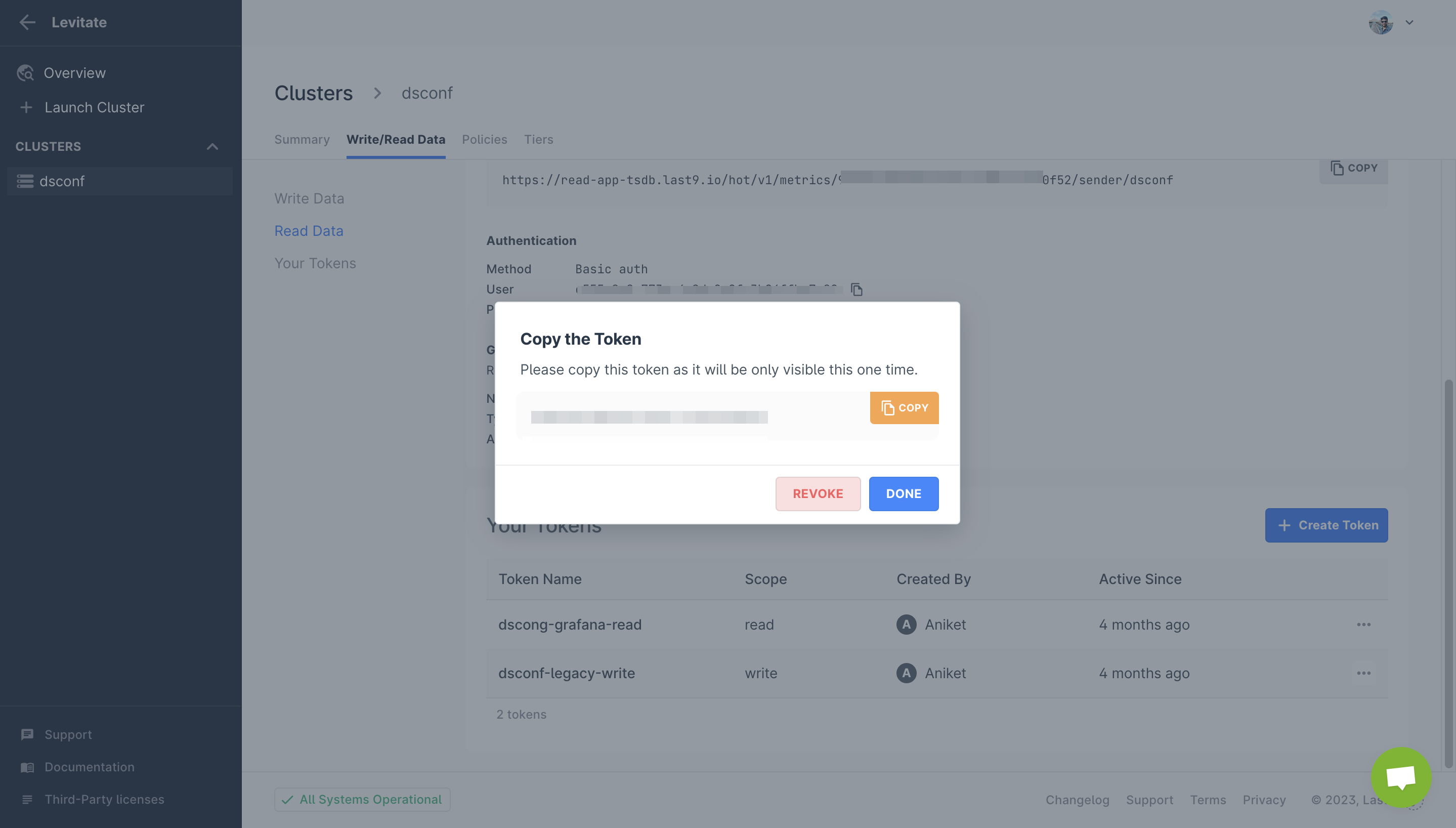Collapse the CLUSTERS section chevron
Image resolution: width=1456 pixels, height=828 pixels.
(x=212, y=147)
